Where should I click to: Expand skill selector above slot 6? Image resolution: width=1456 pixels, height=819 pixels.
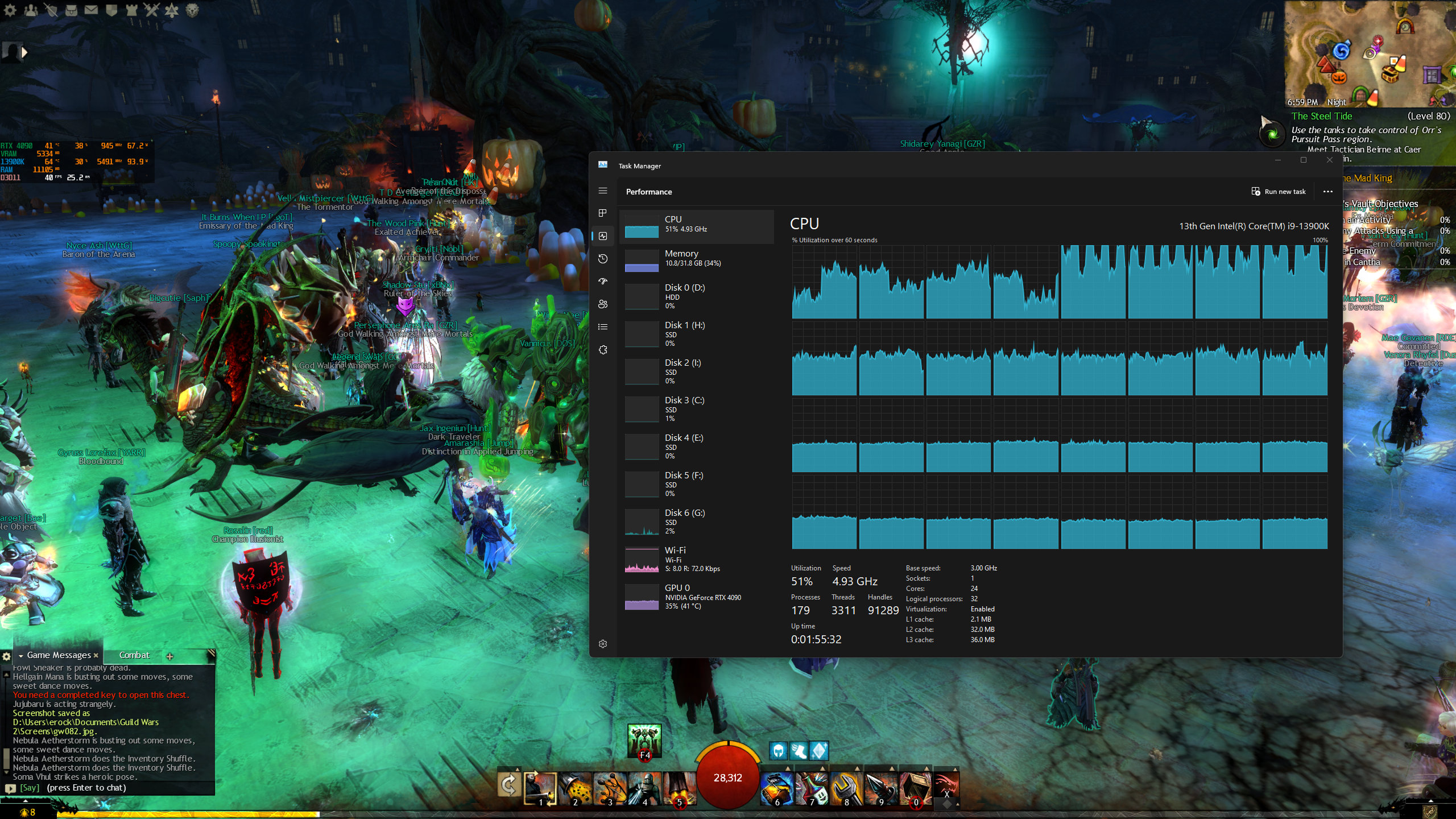[x=788, y=768]
